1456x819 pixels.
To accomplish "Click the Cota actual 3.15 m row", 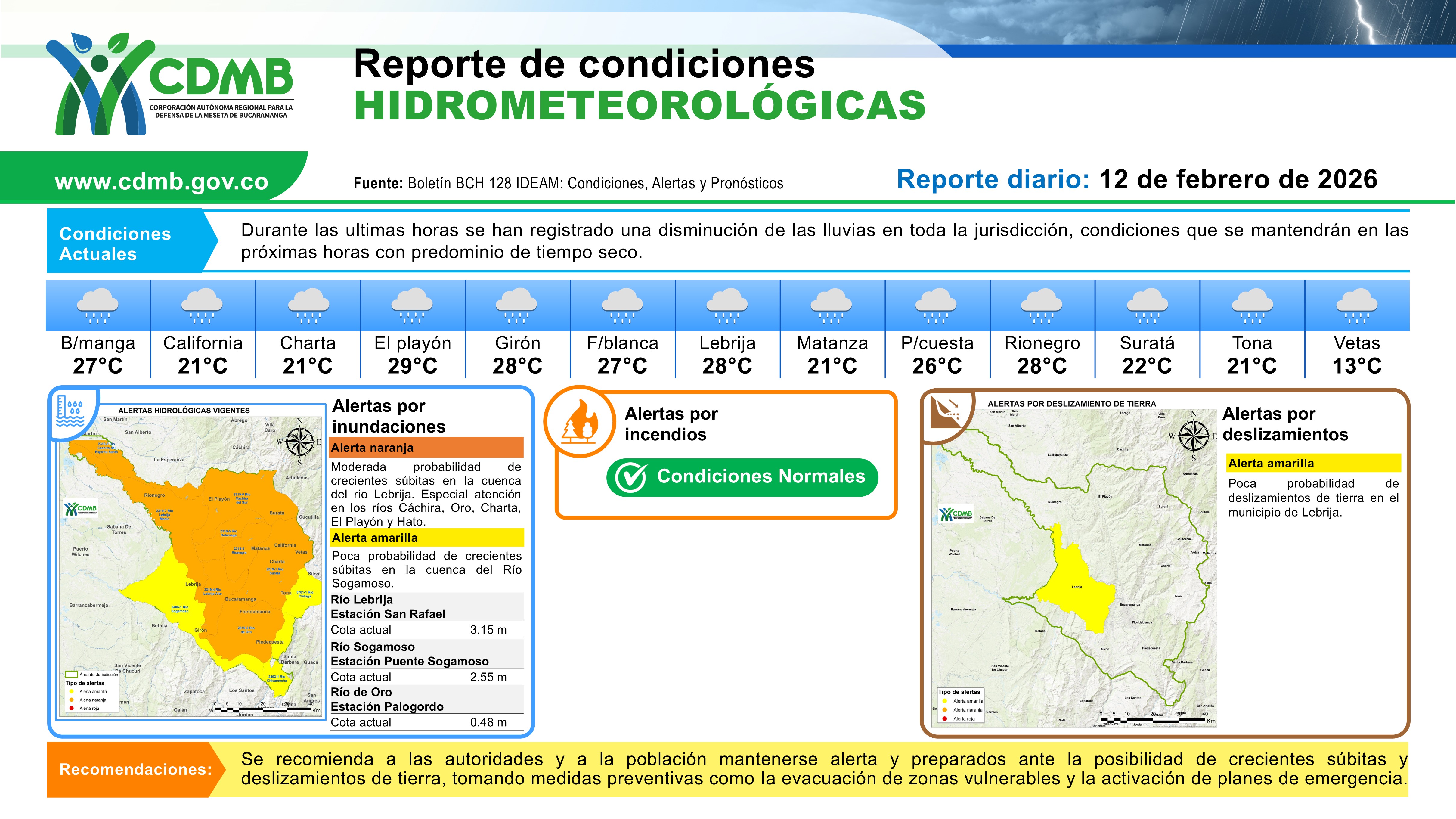I will tap(426, 630).
